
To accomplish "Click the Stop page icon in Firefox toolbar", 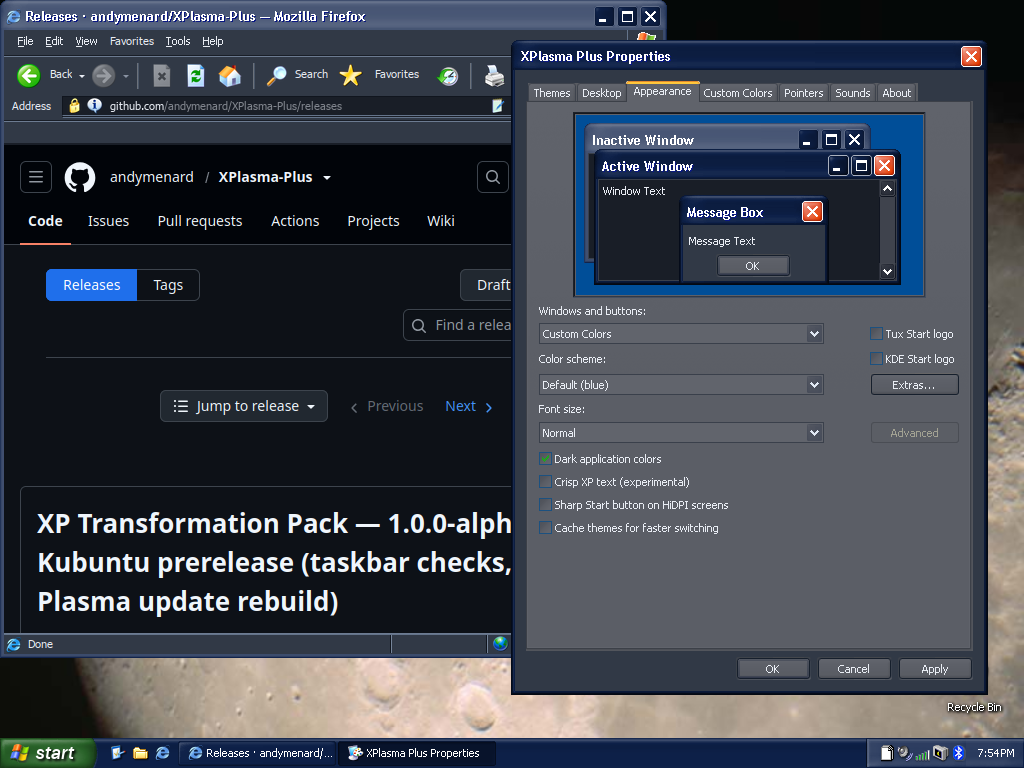I will (x=161, y=76).
